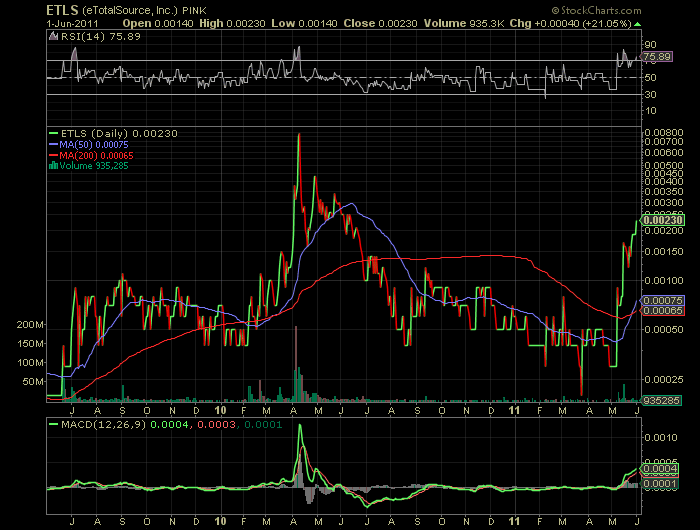Click the highlighted 0.00230 price tag
This screenshot has height=530, width=700.
click(661, 220)
